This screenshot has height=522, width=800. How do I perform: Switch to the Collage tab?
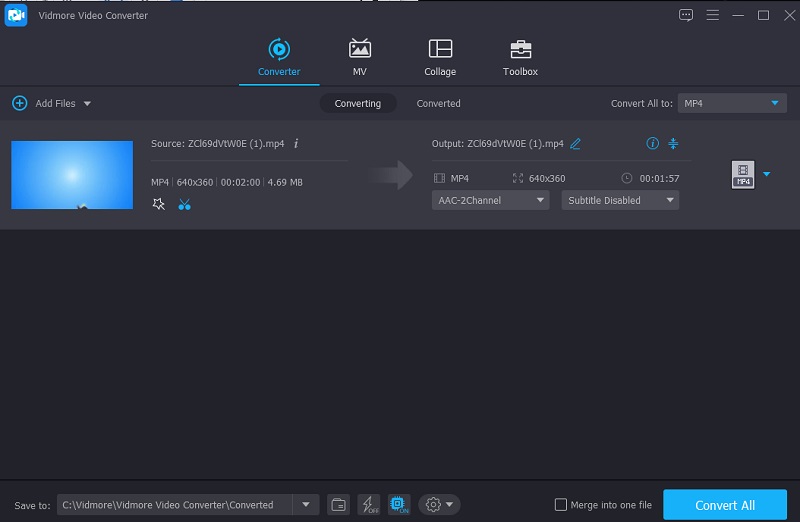tap(440, 57)
